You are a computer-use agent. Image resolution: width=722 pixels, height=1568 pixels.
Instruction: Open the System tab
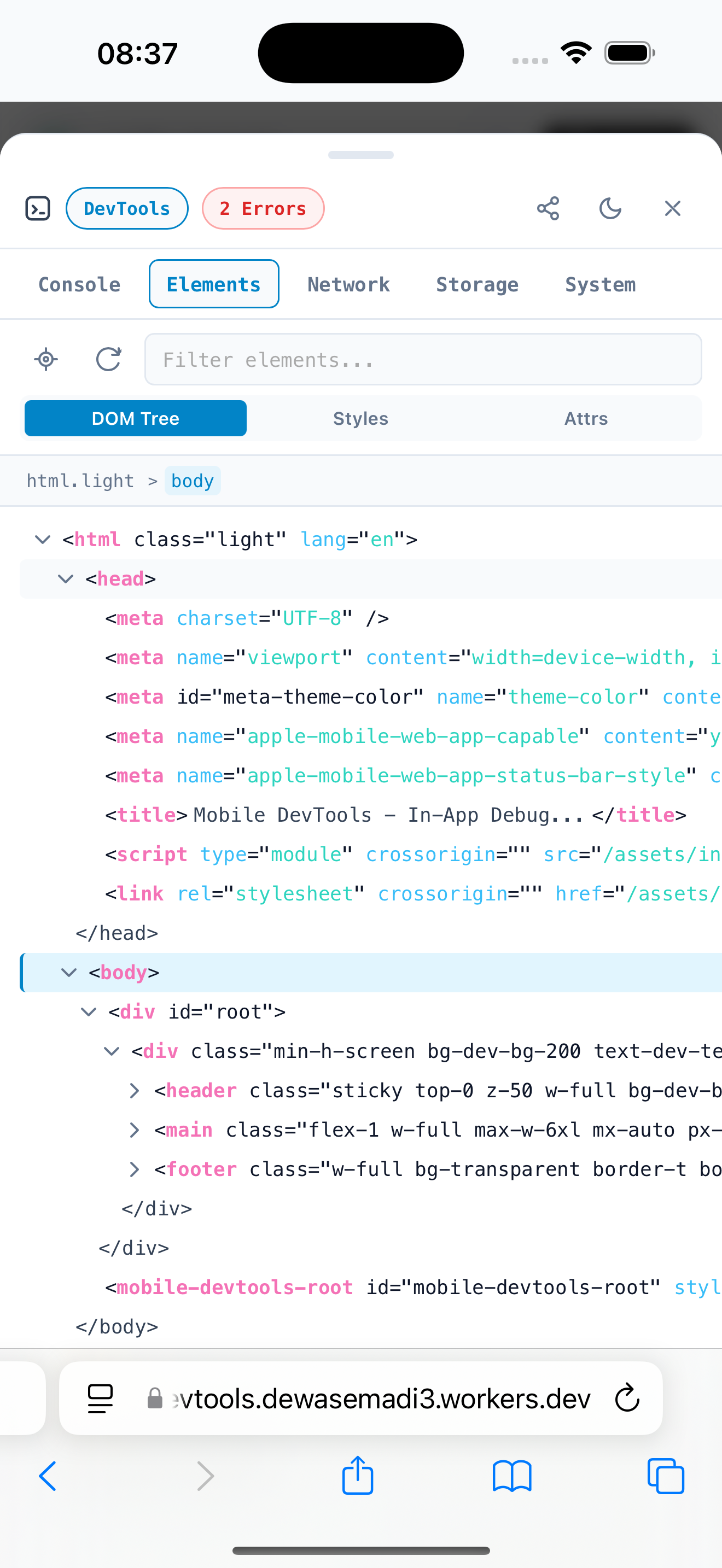(600, 284)
